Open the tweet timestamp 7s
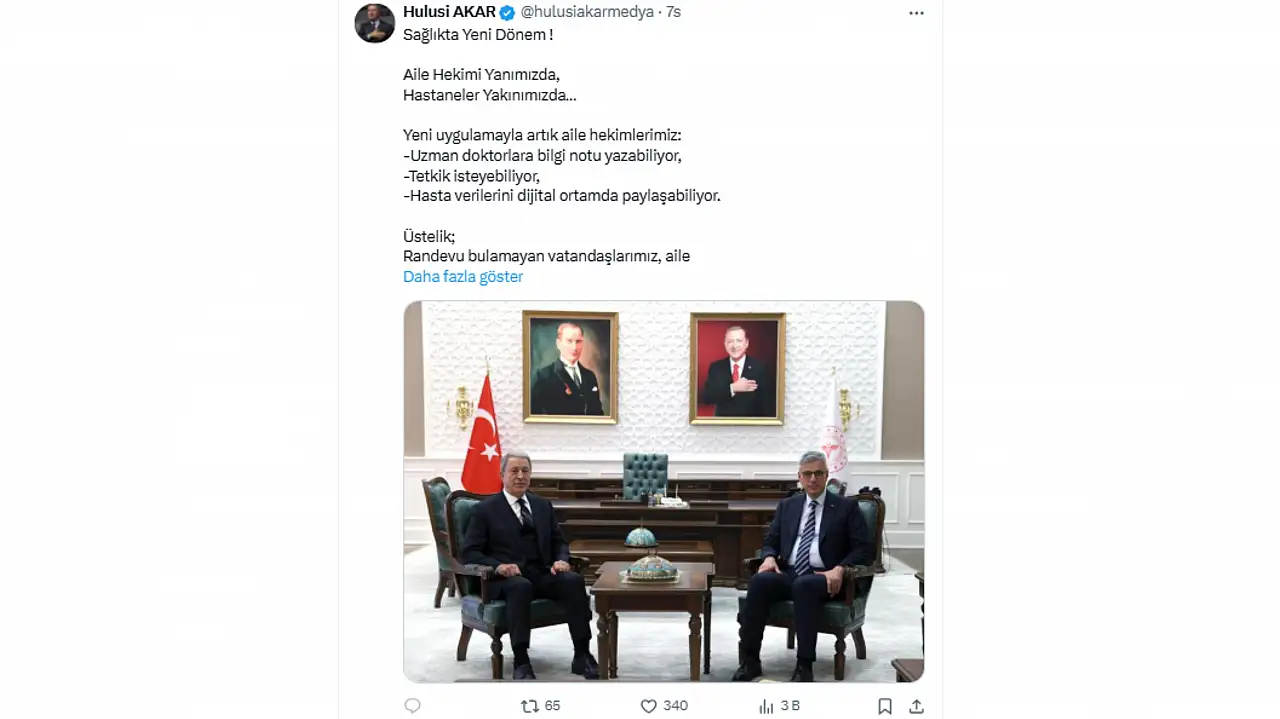1280x719 pixels. pyautogui.click(x=673, y=12)
